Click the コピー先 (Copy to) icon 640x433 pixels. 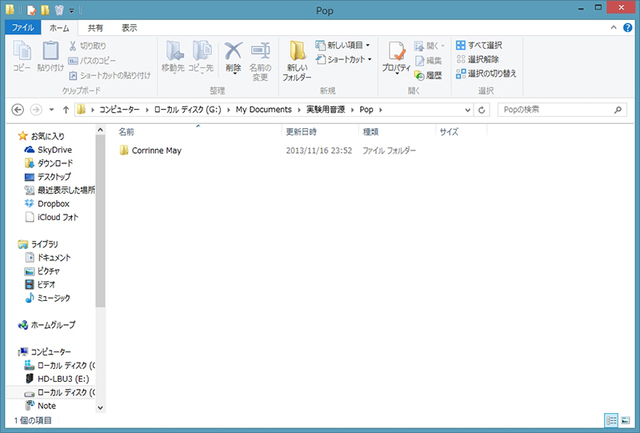pyautogui.click(x=201, y=57)
